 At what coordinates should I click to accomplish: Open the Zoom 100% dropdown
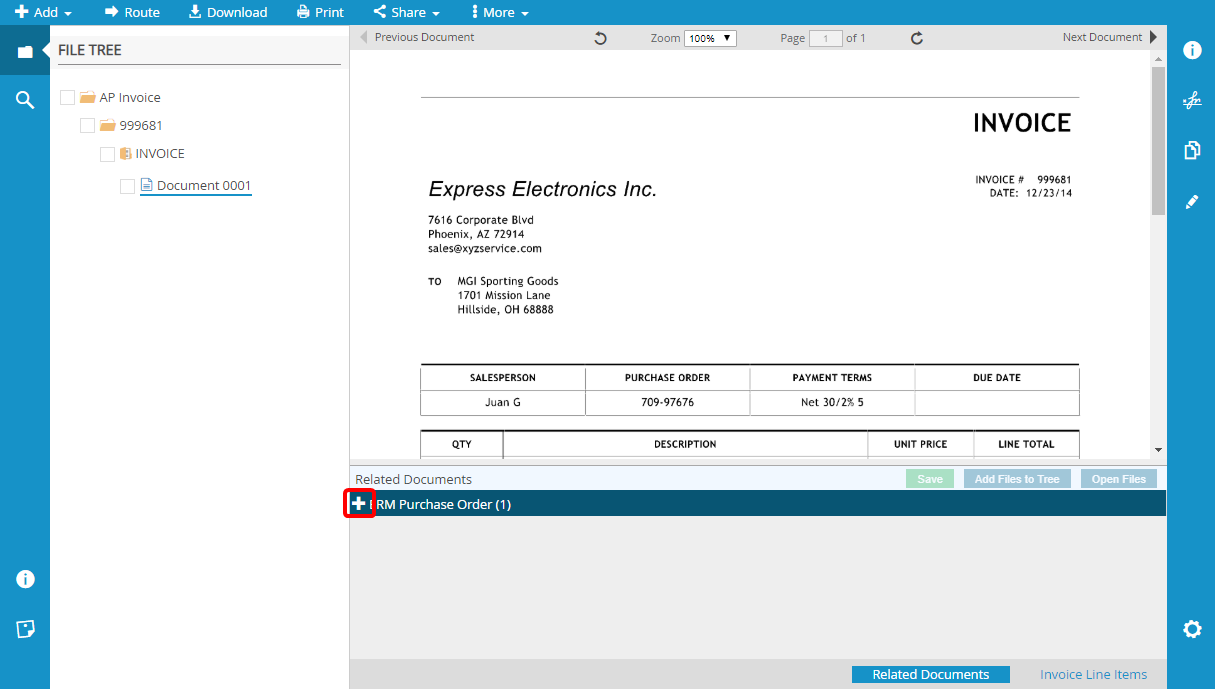[x=710, y=38]
